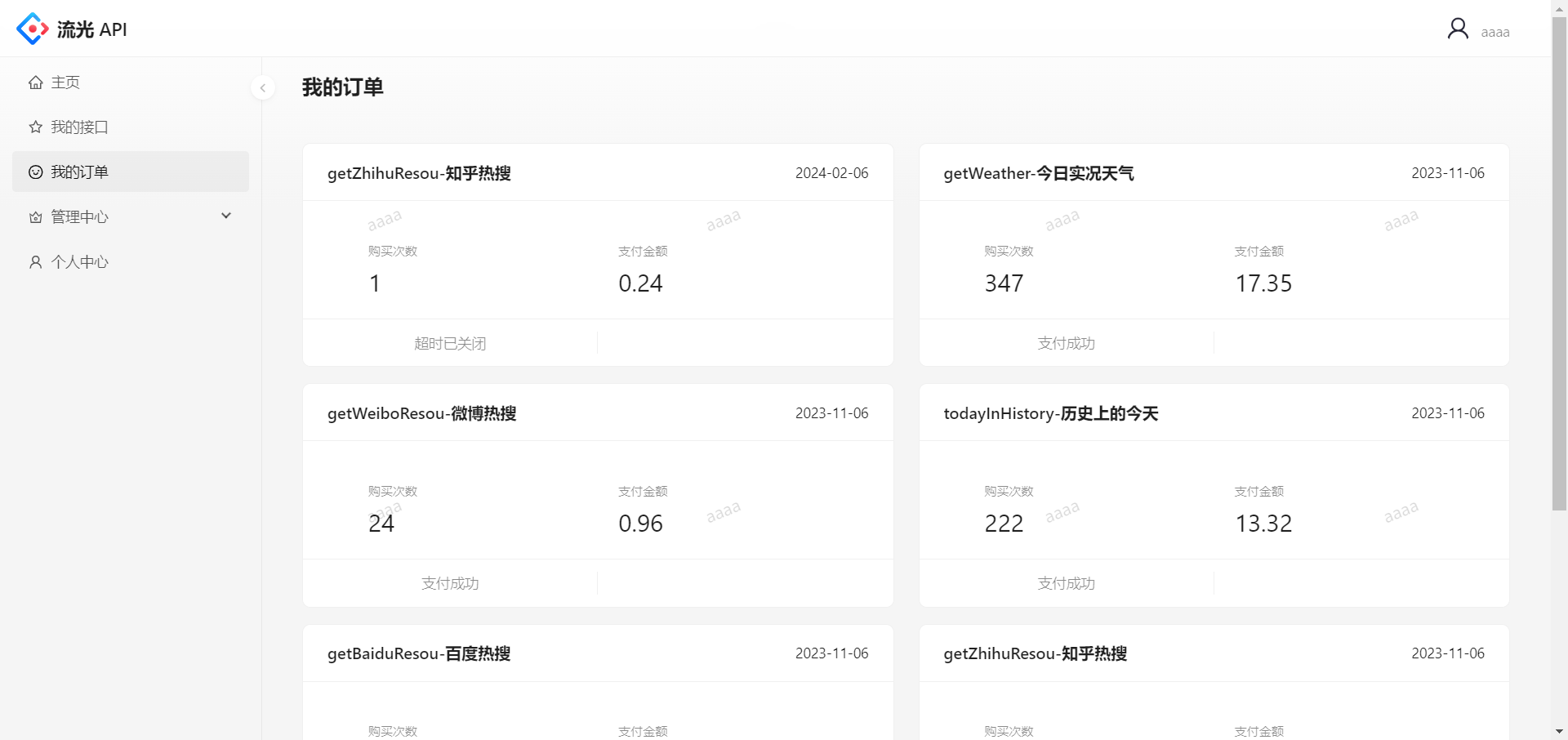Open 个人中心 menu item
1568x740 pixels.
[131, 262]
